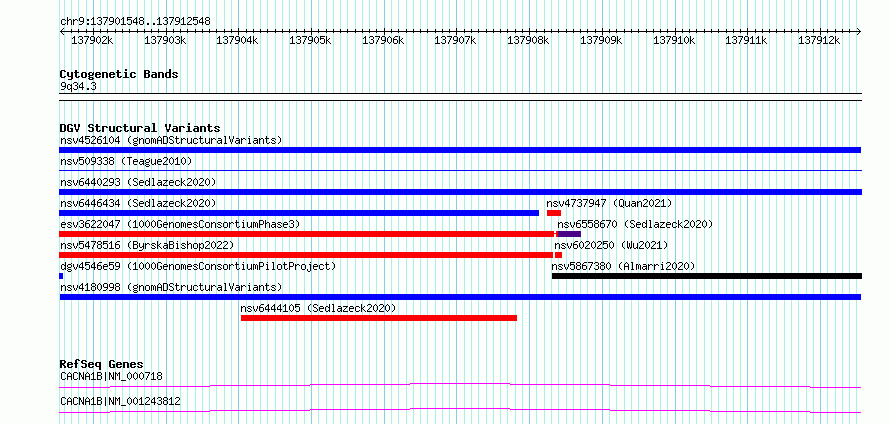The height and width of the screenshot is (424, 890).
Task: Click the nsv4180998 gnomADStructuralVariants label
Action: coord(171,287)
